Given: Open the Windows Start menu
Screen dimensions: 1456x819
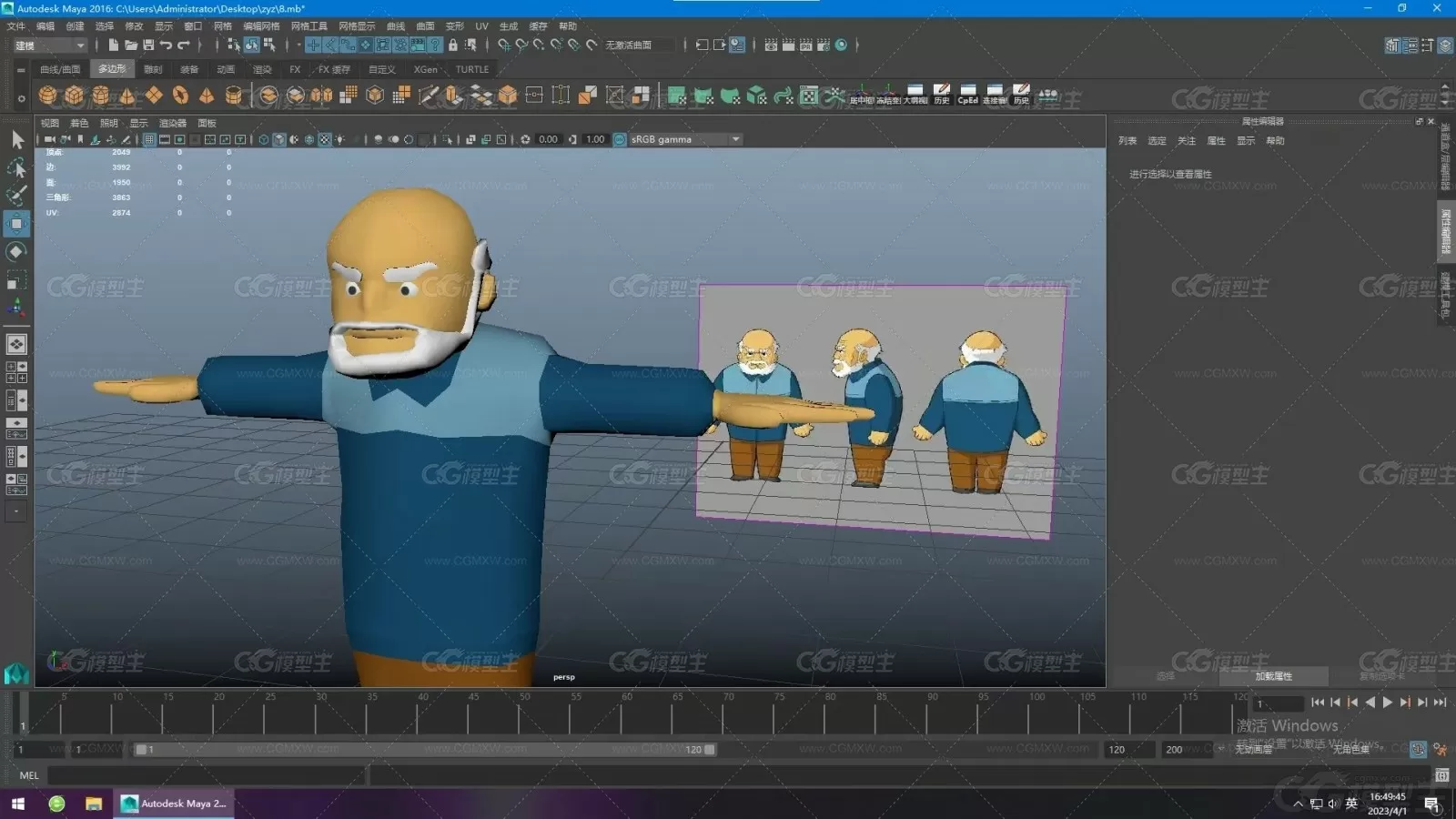Looking at the screenshot, I should [x=17, y=804].
